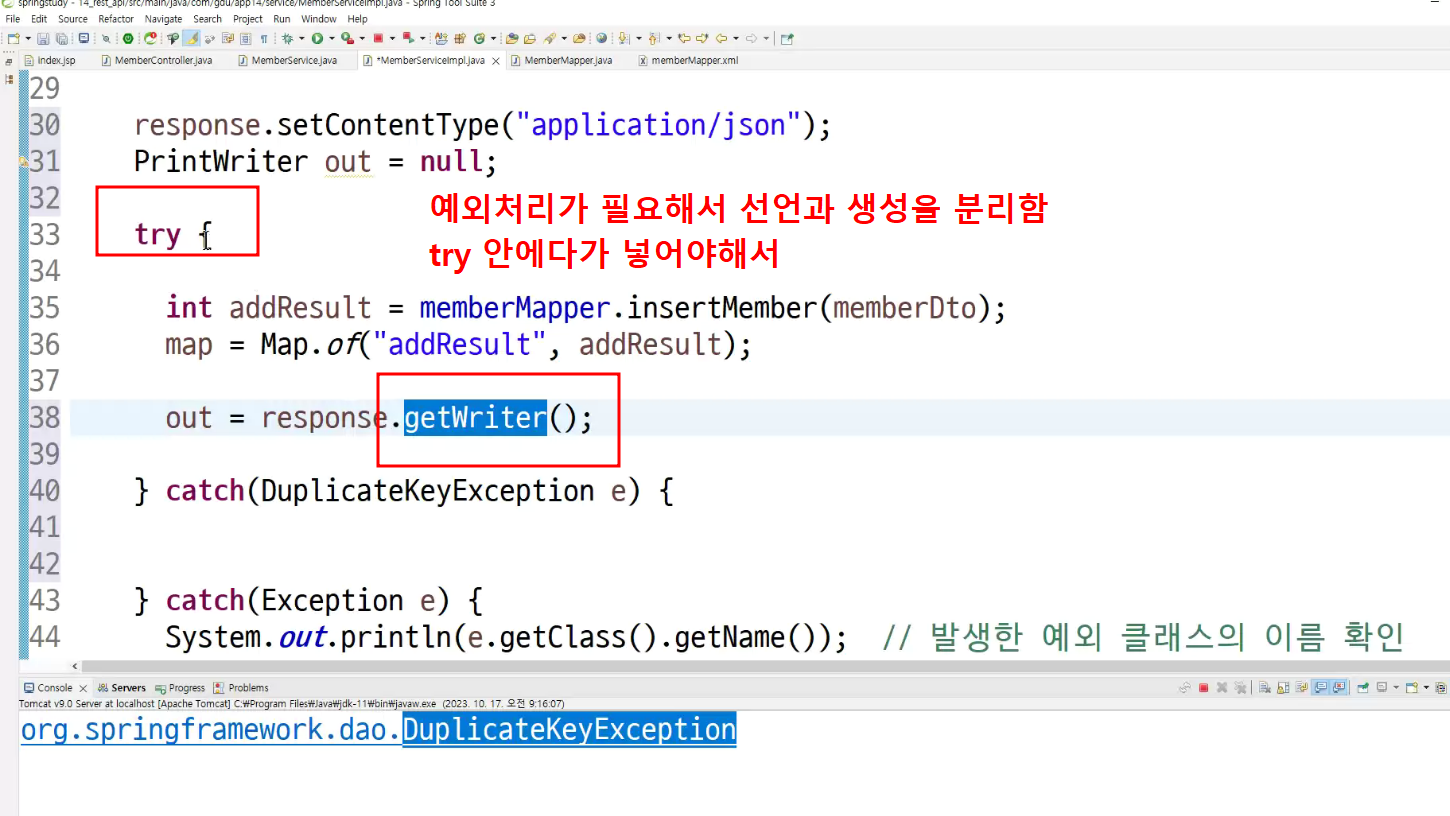The height and width of the screenshot is (816, 1450).
Task: Click line number 38 in gutter
Action: 44,417
